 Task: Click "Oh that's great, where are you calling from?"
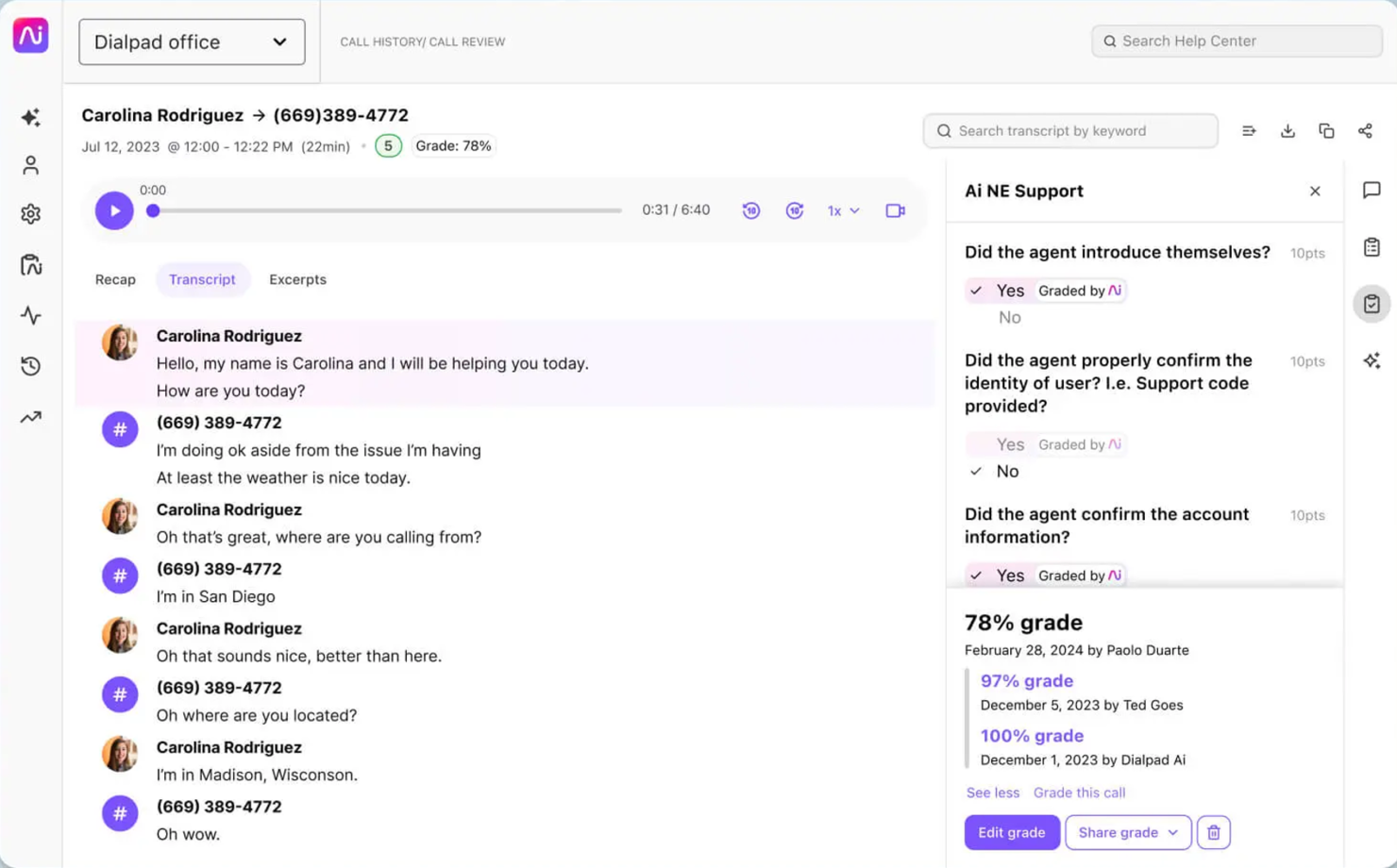tap(319, 537)
